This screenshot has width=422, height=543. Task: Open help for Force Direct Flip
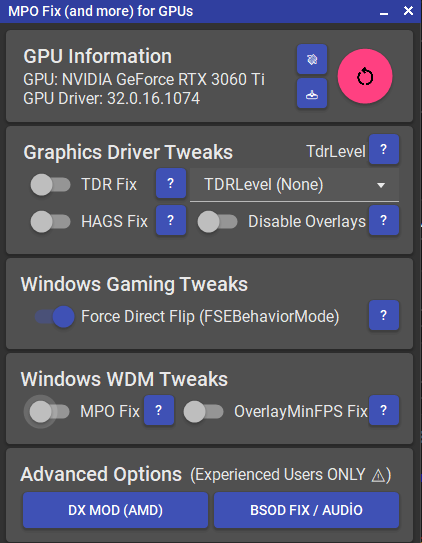click(384, 315)
